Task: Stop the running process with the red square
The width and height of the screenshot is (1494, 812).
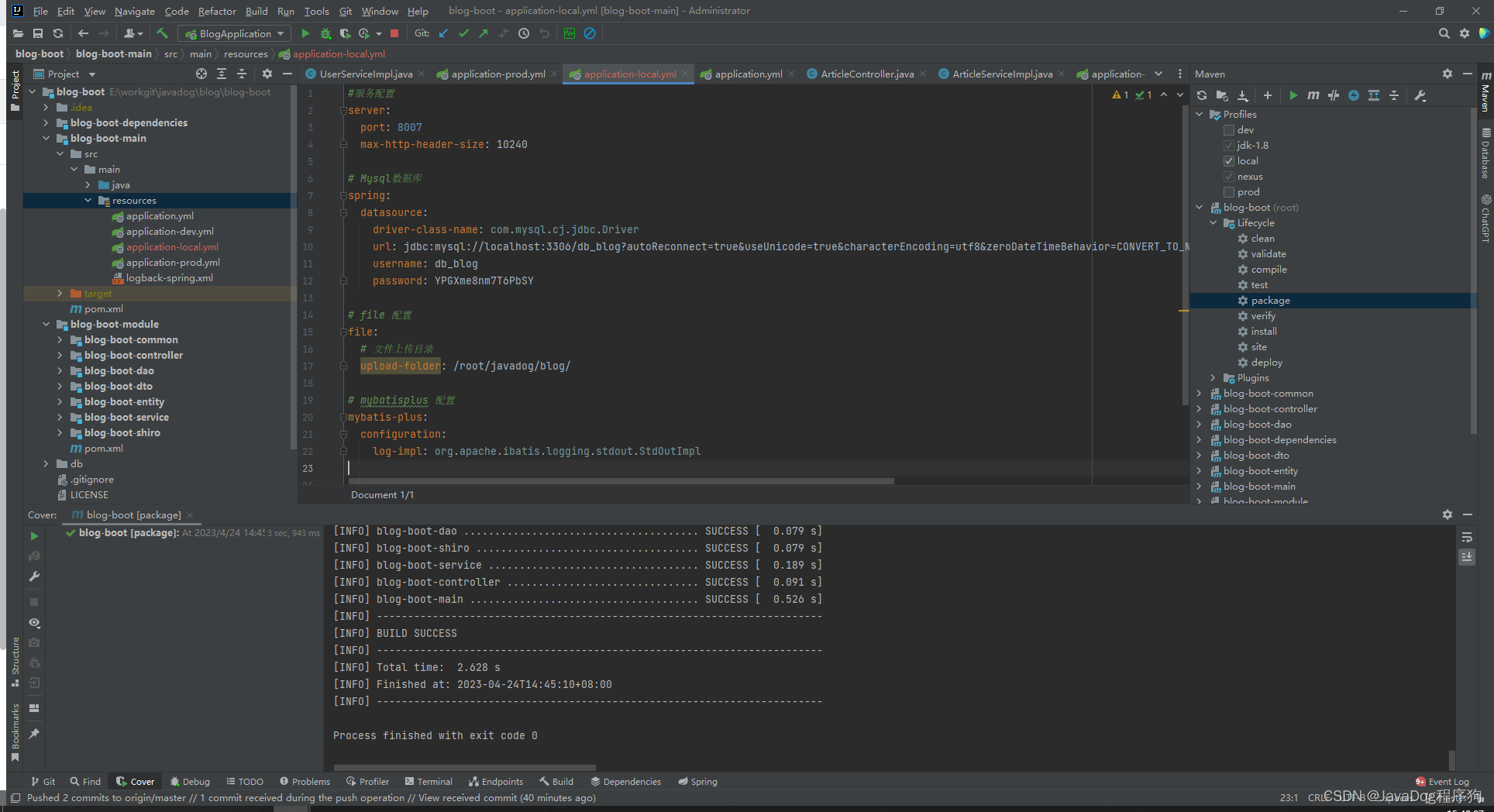Action: (394, 33)
